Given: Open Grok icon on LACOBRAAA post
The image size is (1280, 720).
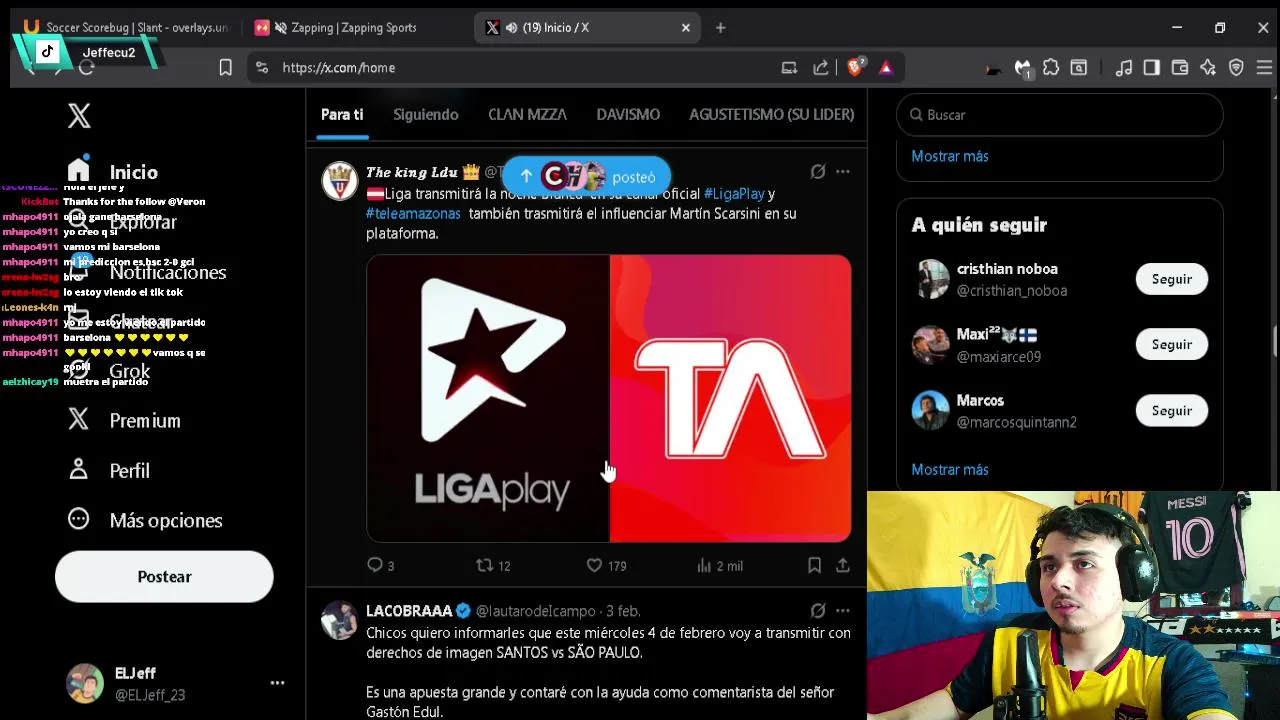Looking at the screenshot, I should [818, 610].
